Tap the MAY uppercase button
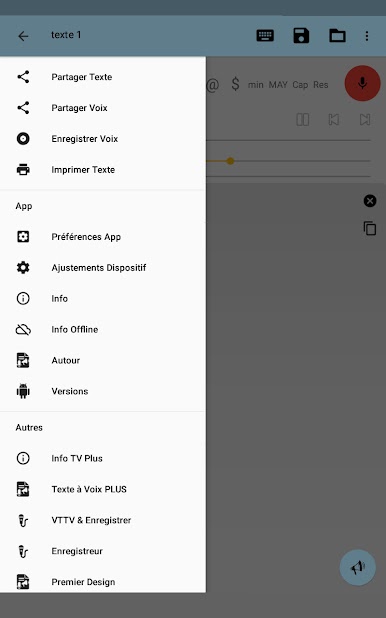386x618 pixels. pos(278,85)
